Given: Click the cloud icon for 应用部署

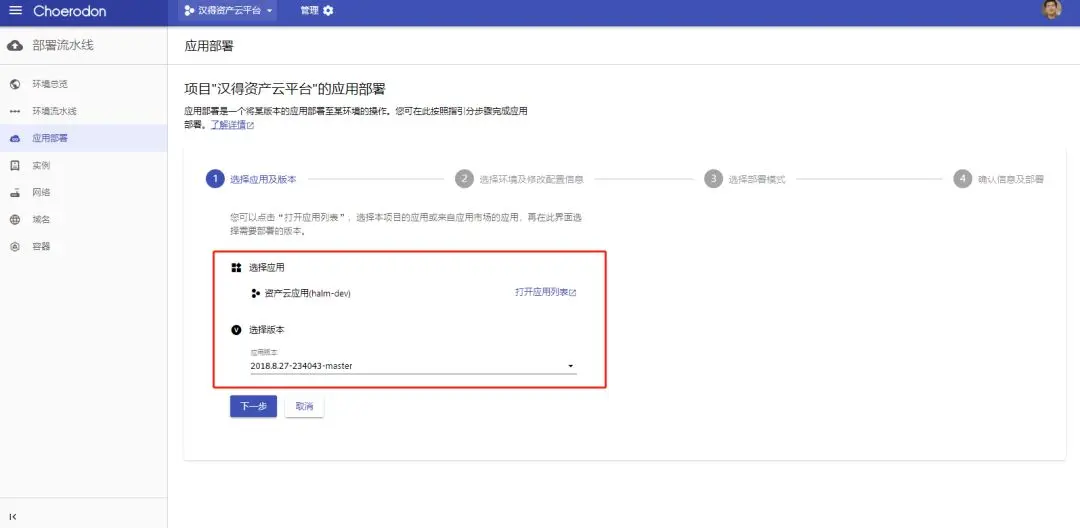Looking at the screenshot, I should (14, 138).
